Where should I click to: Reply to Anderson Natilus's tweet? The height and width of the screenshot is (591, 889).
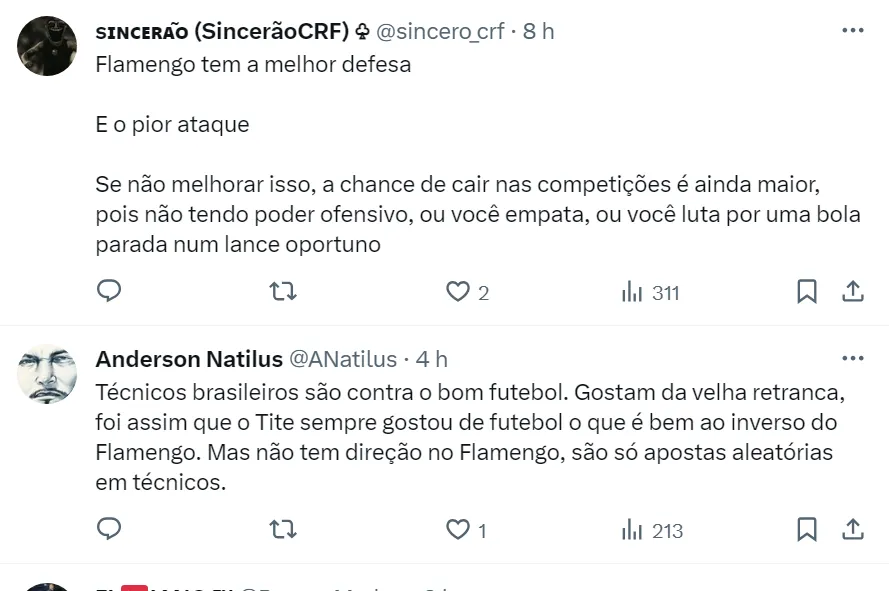(109, 529)
